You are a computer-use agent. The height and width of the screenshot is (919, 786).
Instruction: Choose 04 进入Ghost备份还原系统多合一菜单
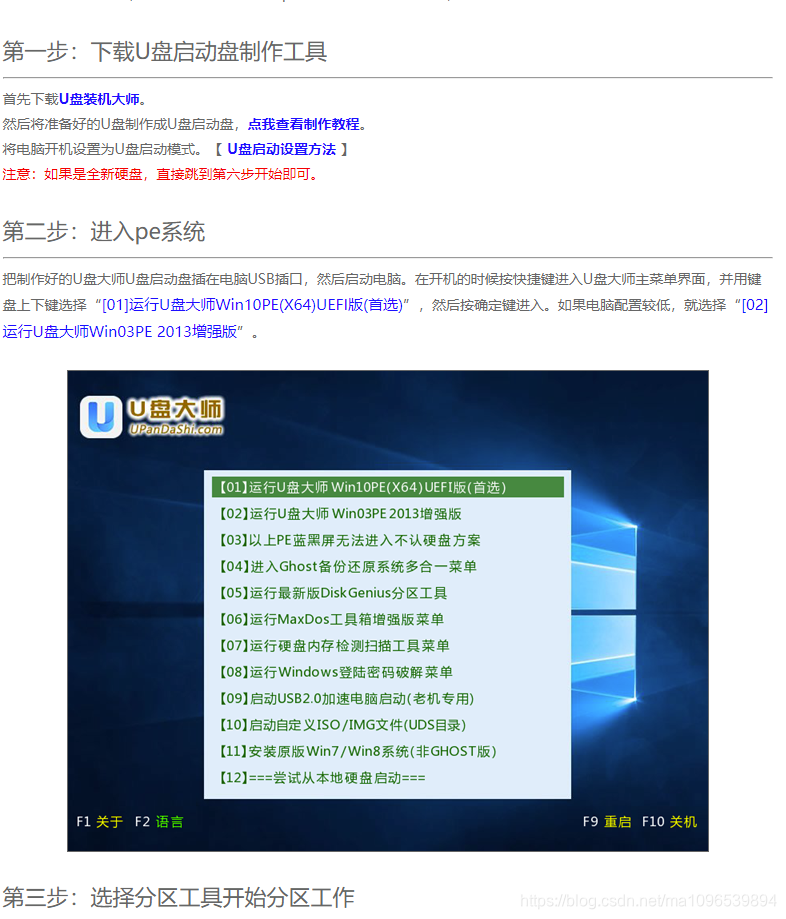point(348,567)
